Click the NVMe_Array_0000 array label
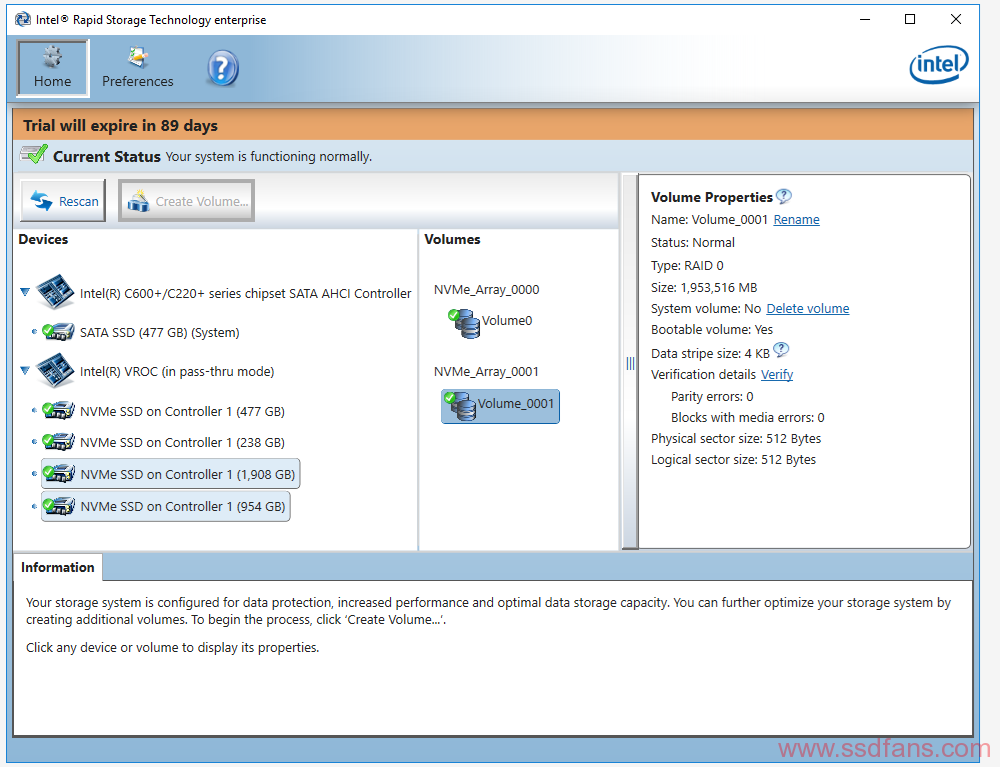 point(487,289)
